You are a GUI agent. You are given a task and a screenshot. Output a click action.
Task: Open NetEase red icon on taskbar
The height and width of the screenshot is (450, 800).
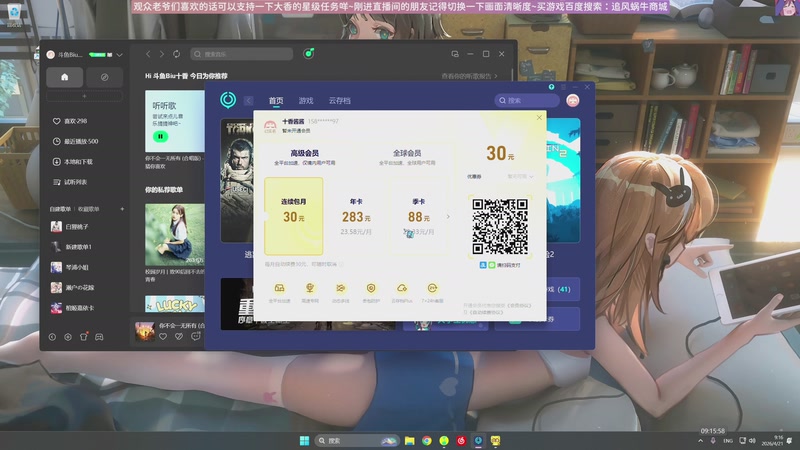pyautogui.click(x=461, y=440)
